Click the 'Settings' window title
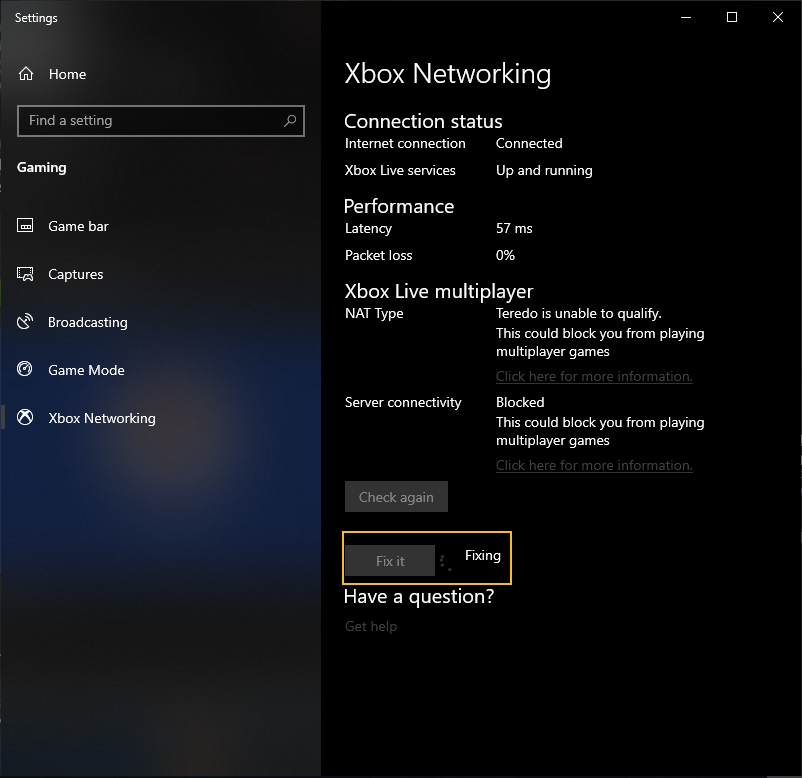 [36, 18]
